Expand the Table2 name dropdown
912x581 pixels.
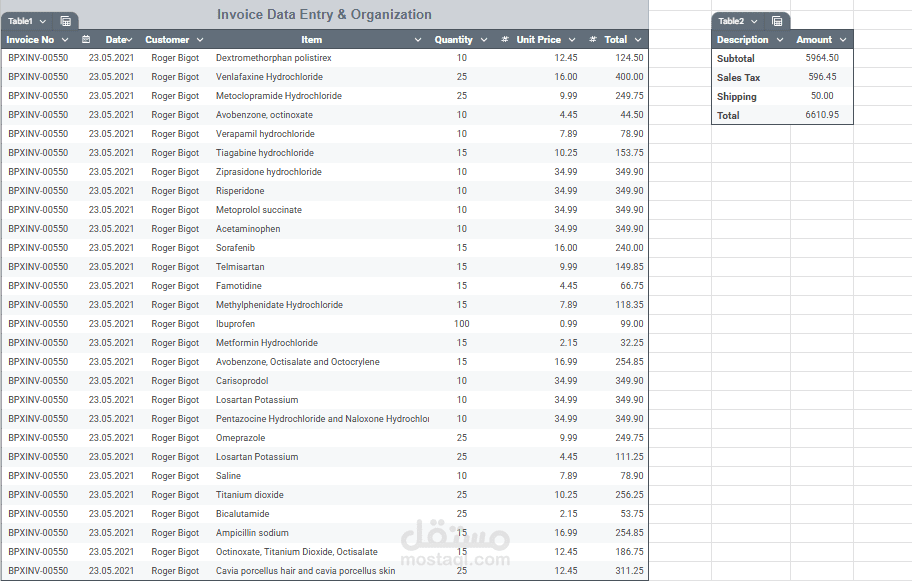(x=754, y=22)
